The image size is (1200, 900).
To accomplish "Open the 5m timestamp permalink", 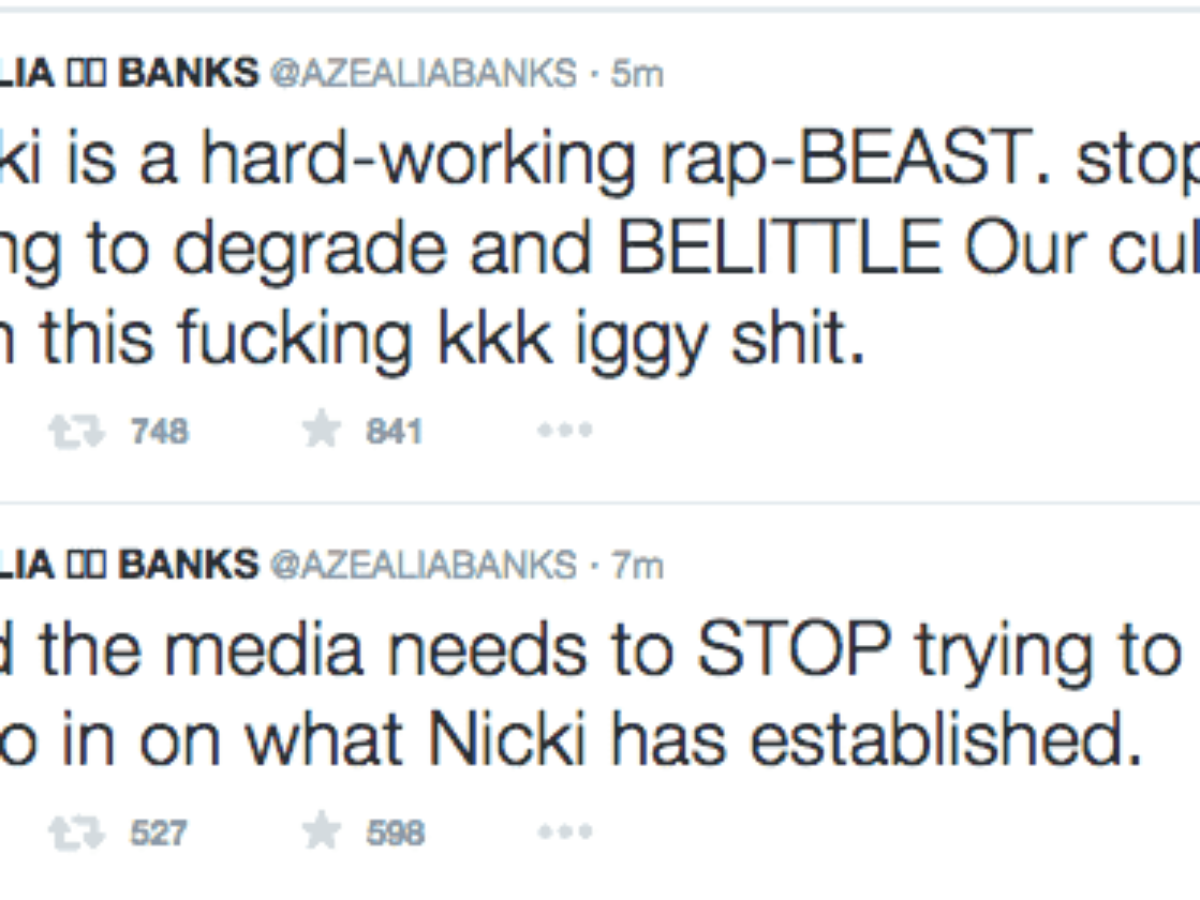I will click(638, 73).
